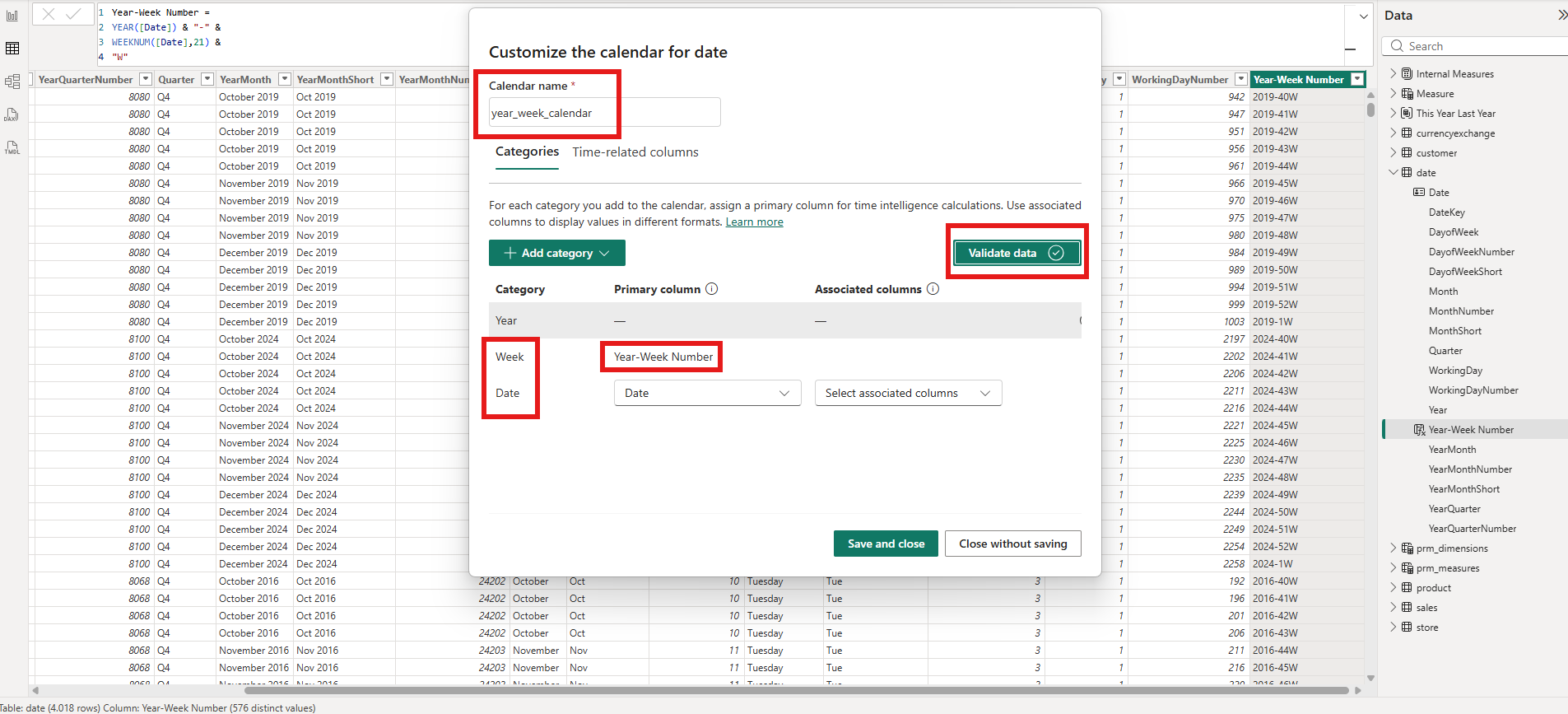This screenshot has width=1568, height=714.
Task: Click the customer table icon
Action: pos(1407,153)
